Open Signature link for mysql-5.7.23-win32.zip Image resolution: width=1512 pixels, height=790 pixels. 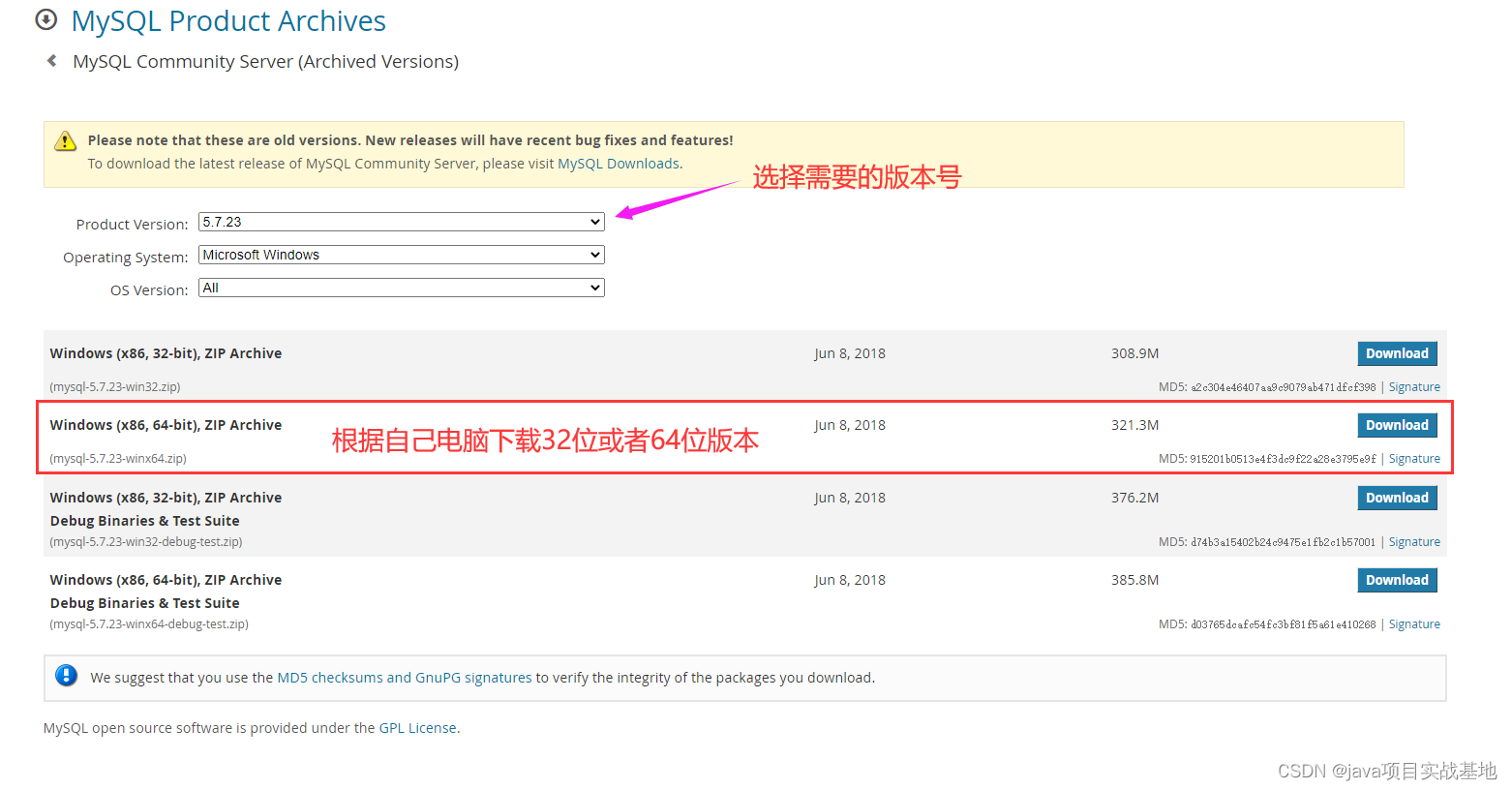pos(1414,387)
